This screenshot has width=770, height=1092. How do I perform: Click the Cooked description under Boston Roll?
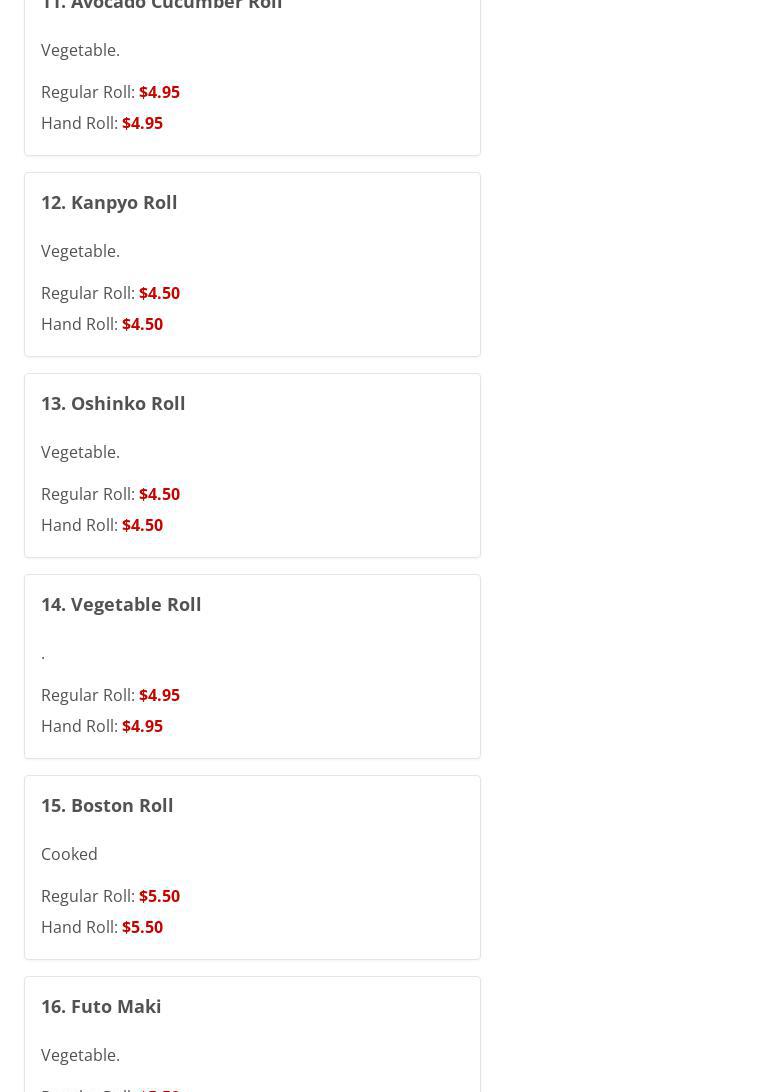click(69, 854)
